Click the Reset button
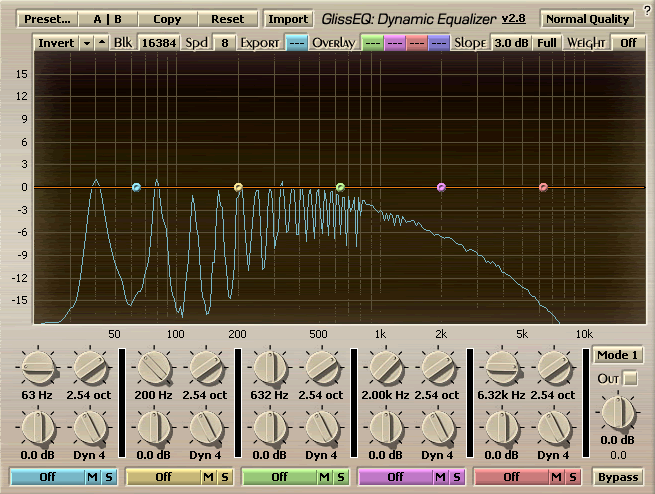The width and height of the screenshot is (655, 494). click(x=228, y=19)
